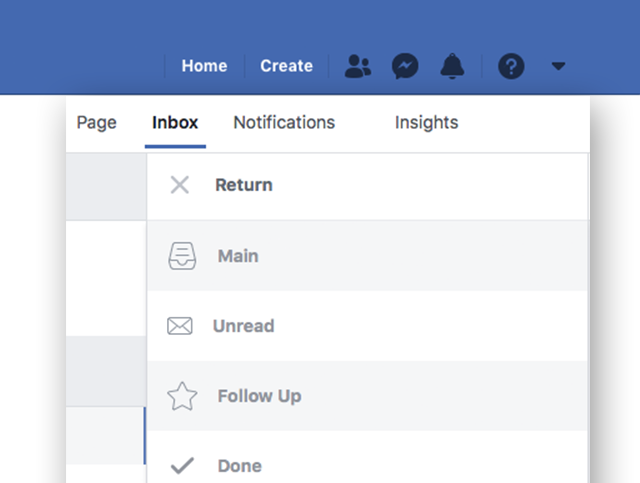The image size is (640, 483).
Task: Filter by Unread messages label
Action: tap(243, 326)
